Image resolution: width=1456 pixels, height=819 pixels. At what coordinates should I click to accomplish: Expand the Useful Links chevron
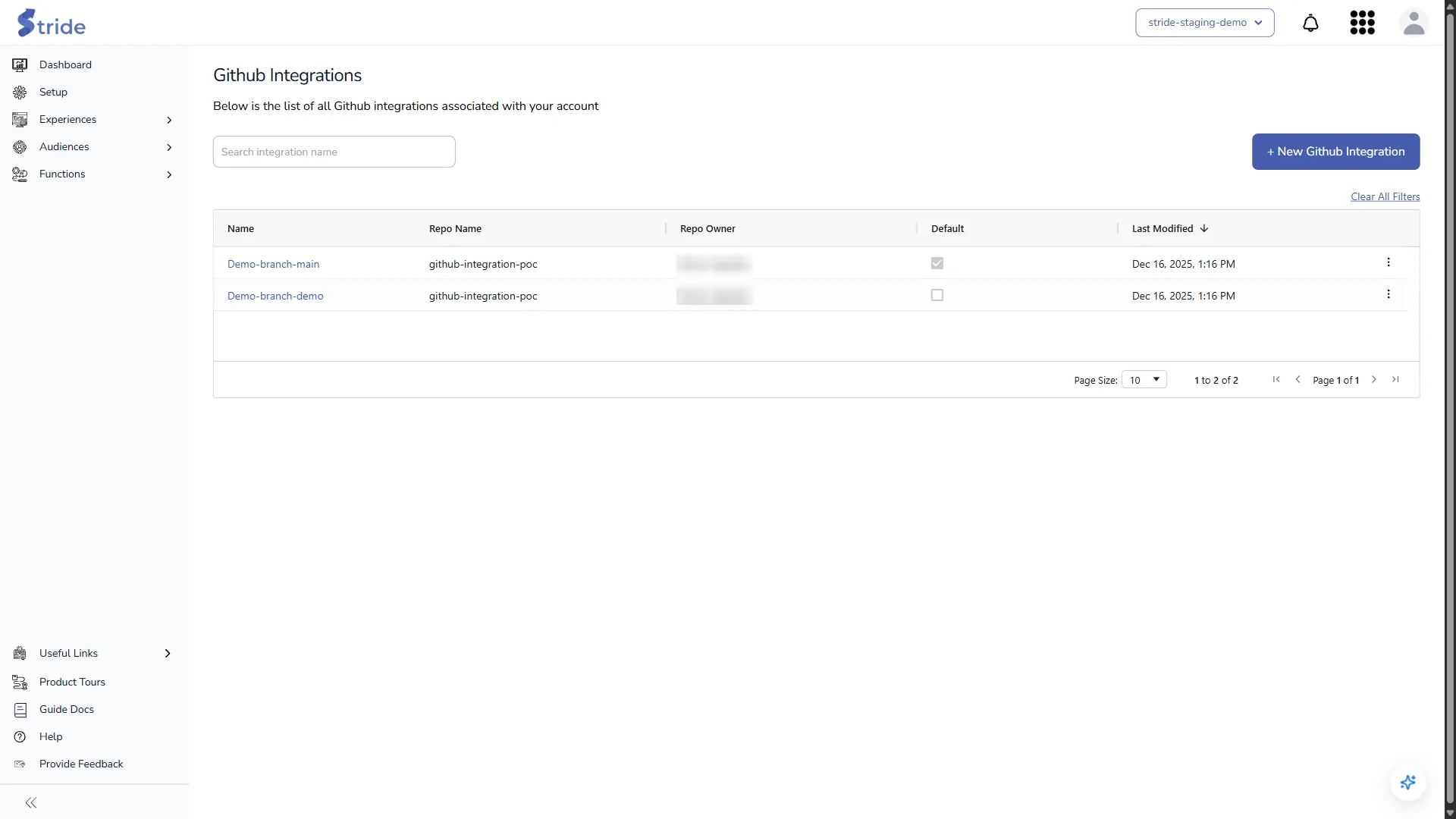tap(168, 654)
